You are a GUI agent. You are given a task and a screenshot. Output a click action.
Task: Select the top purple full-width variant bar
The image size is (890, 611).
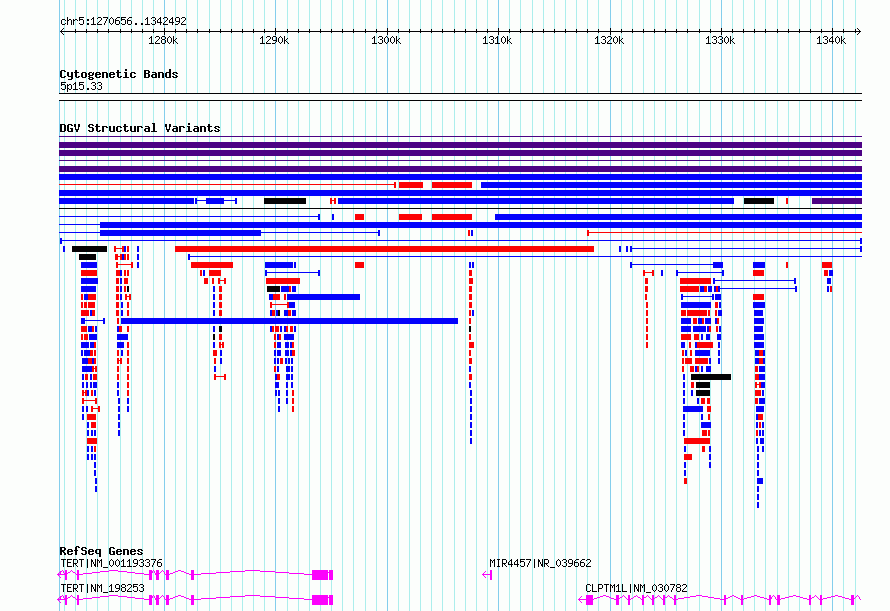point(460,145)
